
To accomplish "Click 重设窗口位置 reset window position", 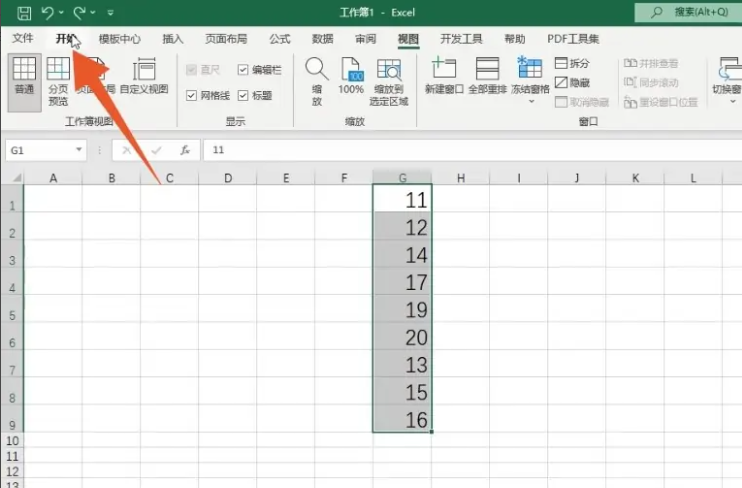I will point(661,102).
